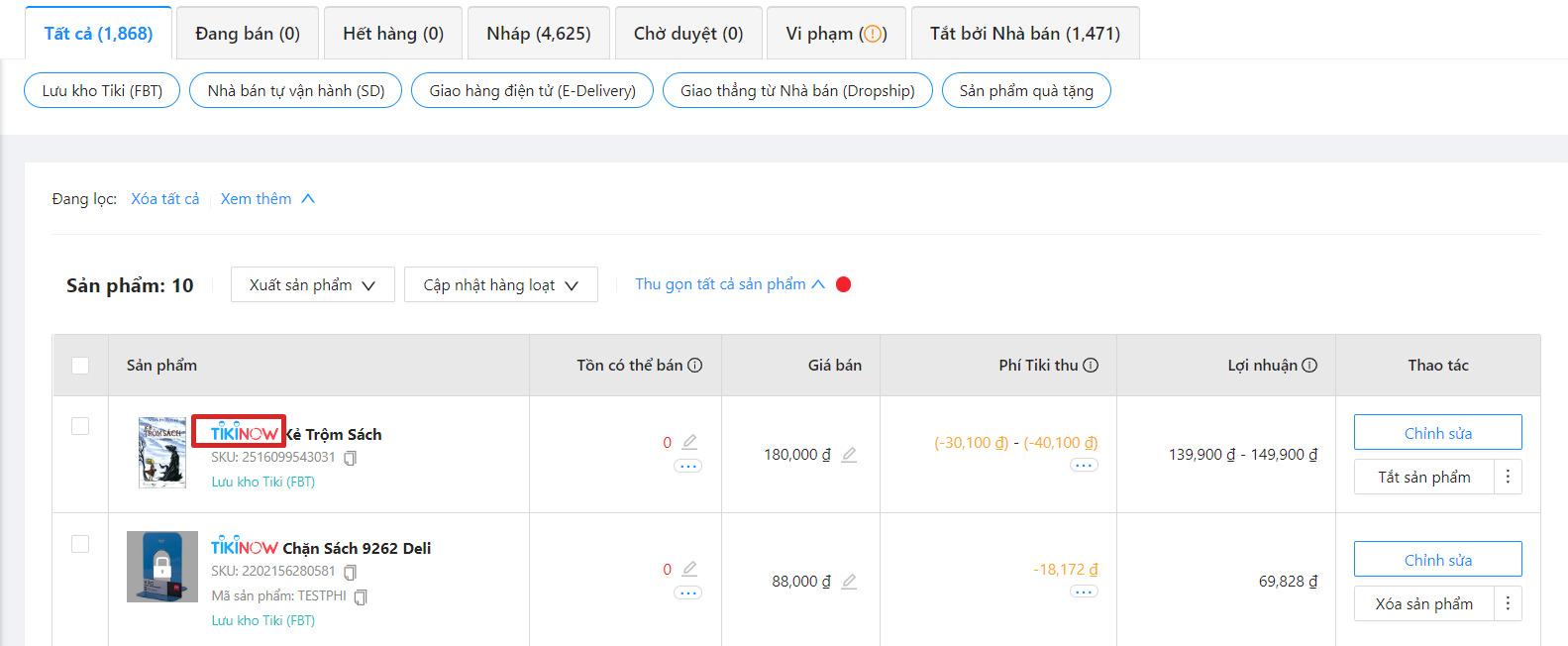Viewport: 1568px width, 646px height.
Task: Open the Xuất sản phẩm dropdown
Action: pos(312,285)
